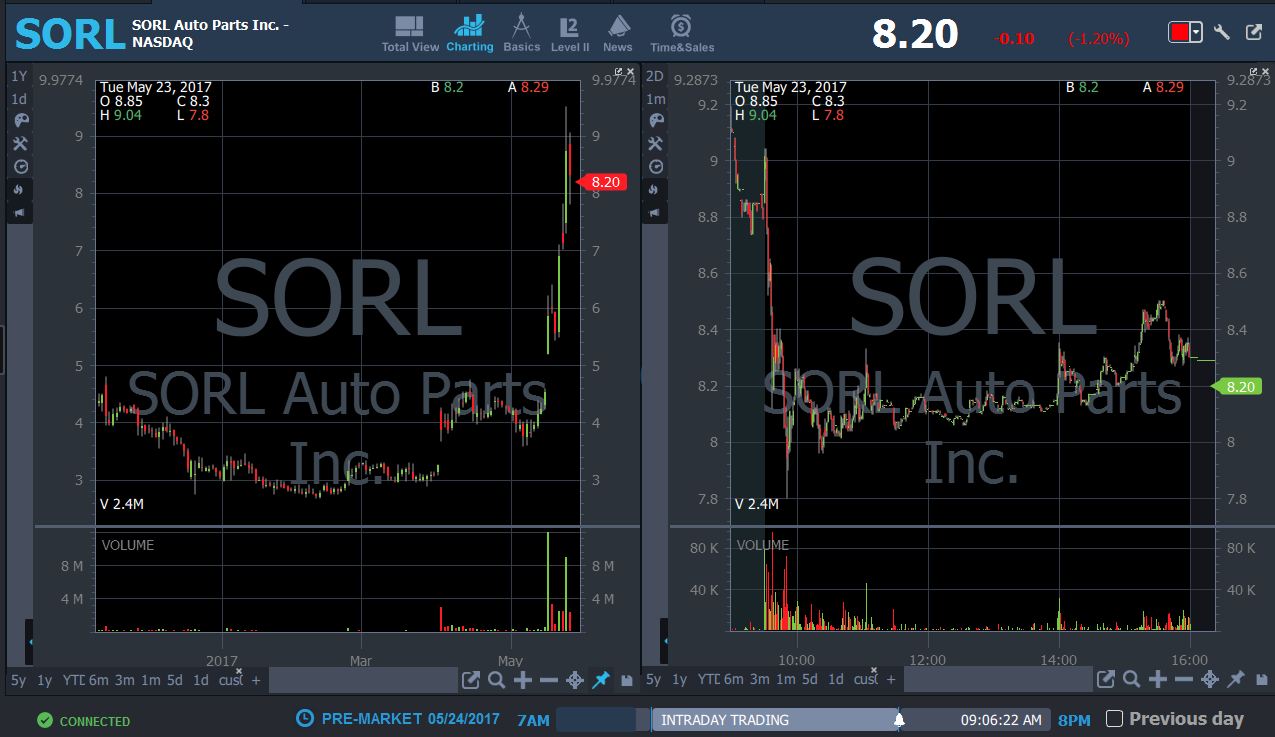
Task: Select 1d interval label on left chart sidebar
Action: pos(20,99)
